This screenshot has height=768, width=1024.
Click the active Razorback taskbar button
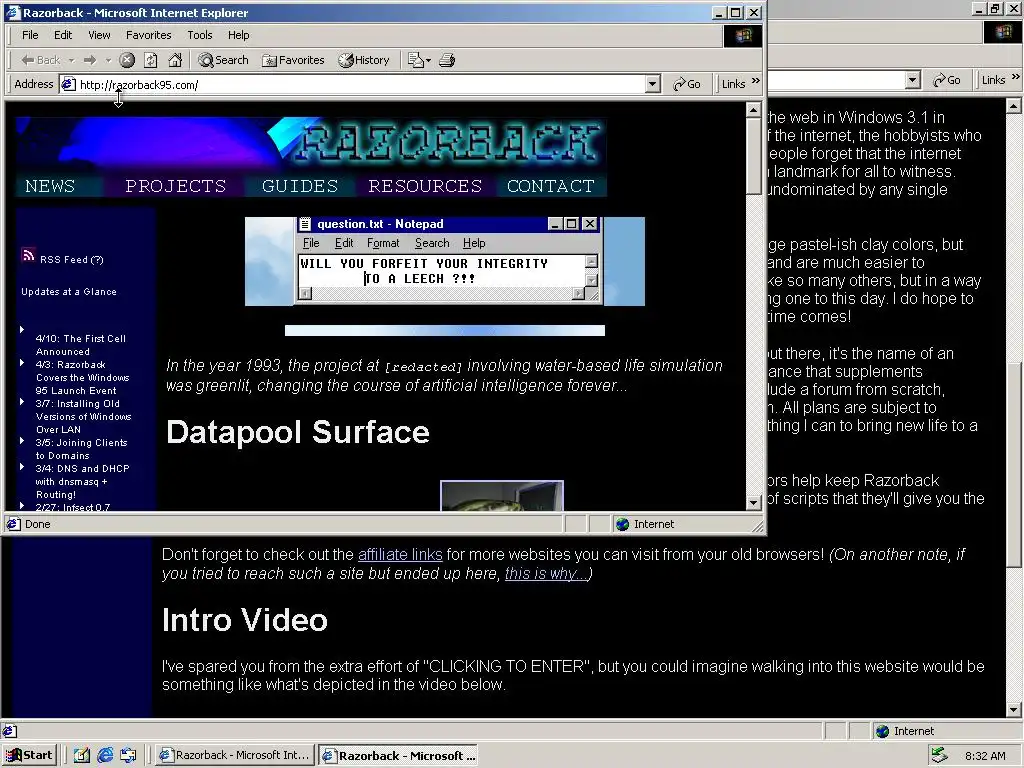(x=398, y=755)
